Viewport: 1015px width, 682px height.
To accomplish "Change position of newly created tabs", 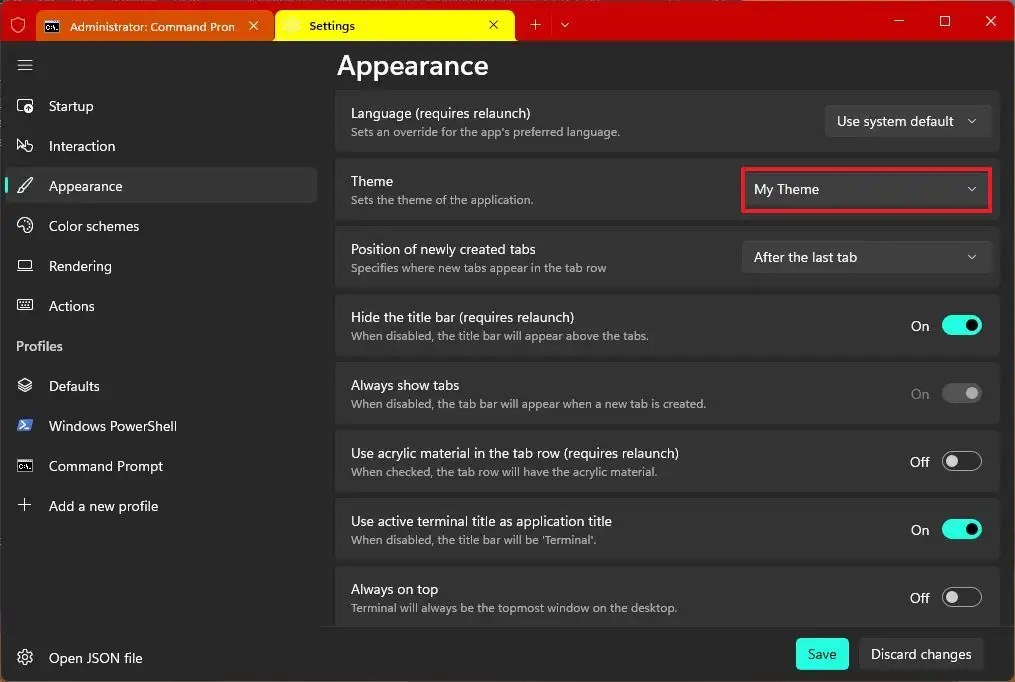I will pyautogui.click(x=865, y=257).
